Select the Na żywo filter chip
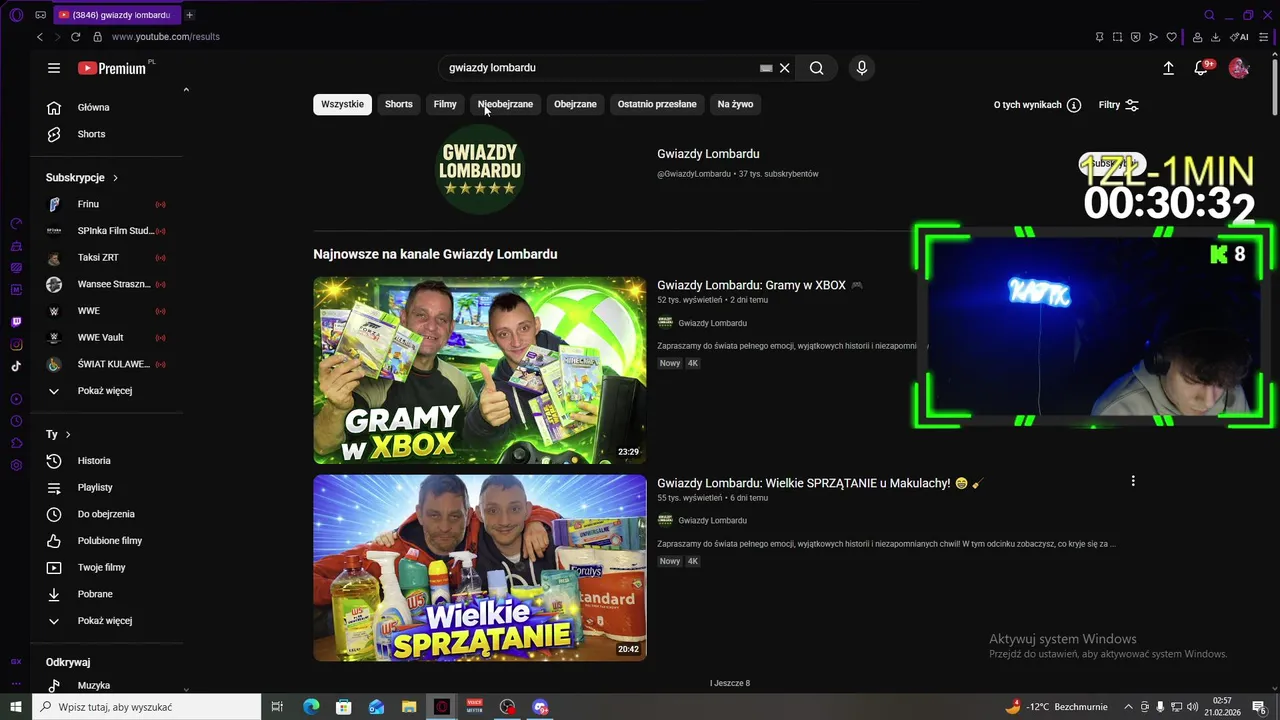This screenshot has height=720, width=1280. pos(735,104)
